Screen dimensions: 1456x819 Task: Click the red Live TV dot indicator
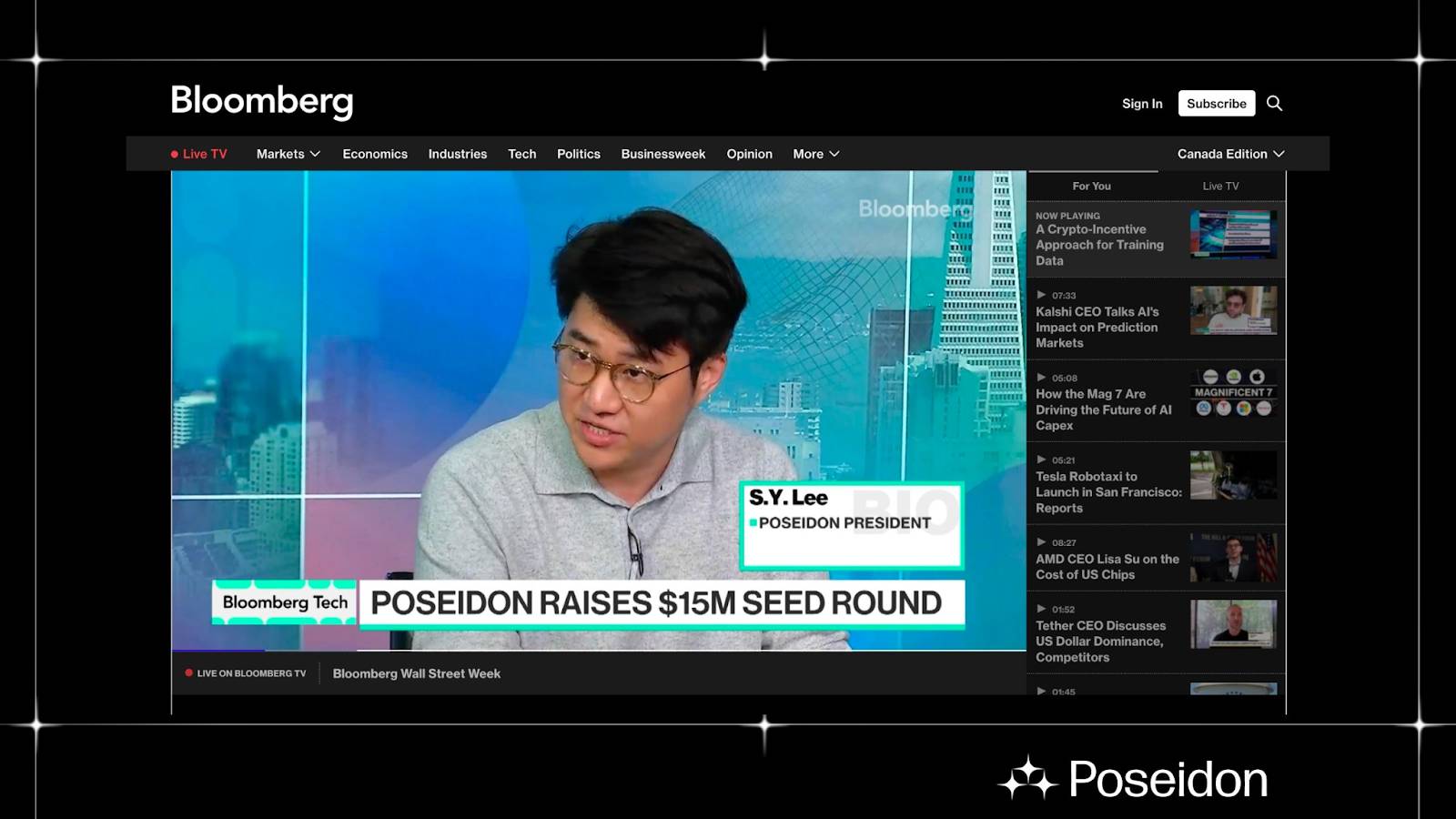tap(175, 155)
